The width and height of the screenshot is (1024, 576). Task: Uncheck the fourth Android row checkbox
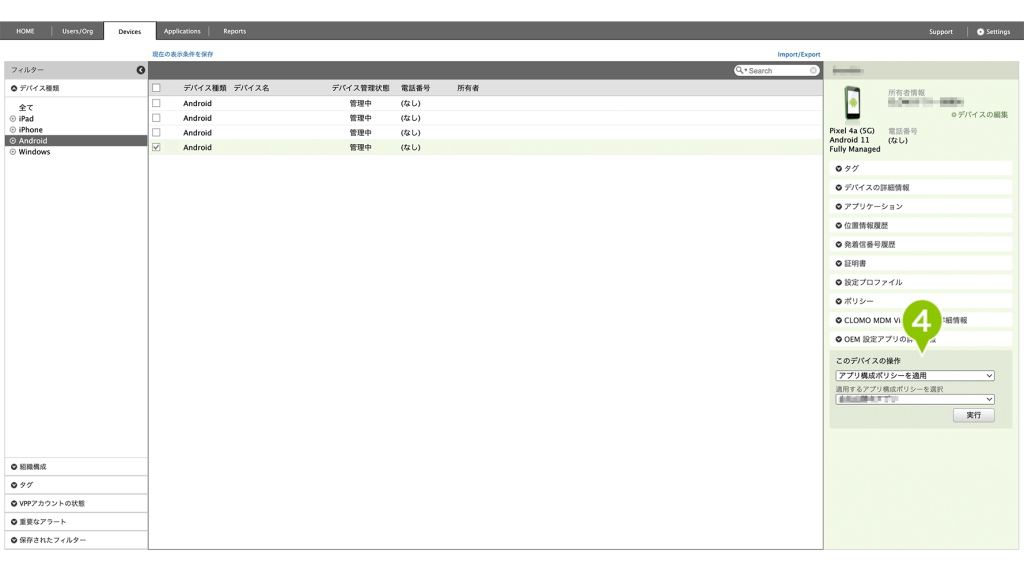click(x=156, y=148)
